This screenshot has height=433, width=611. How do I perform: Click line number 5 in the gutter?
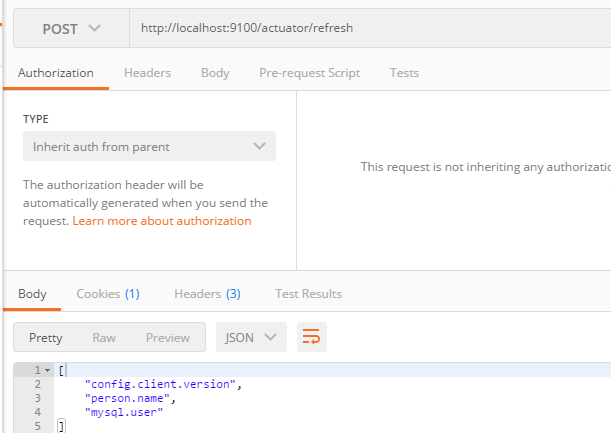point(37,426)
